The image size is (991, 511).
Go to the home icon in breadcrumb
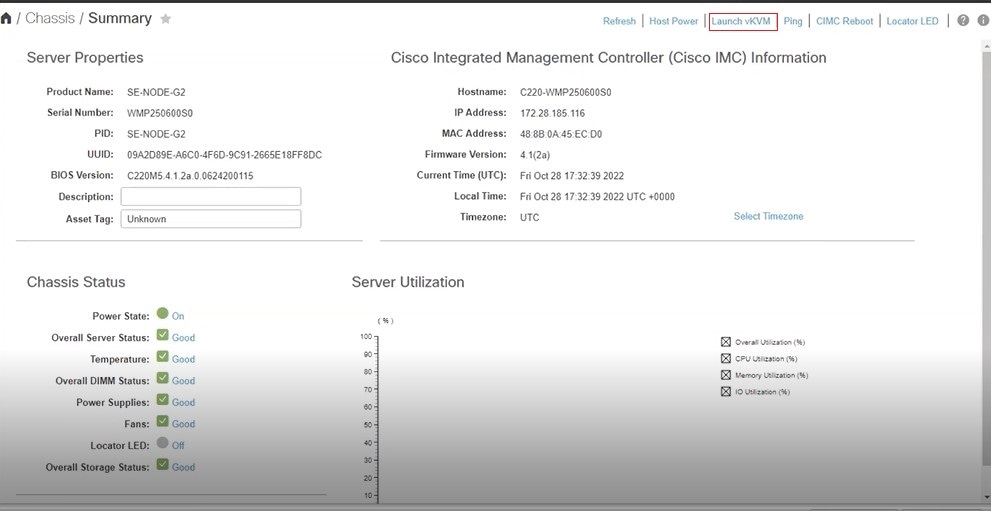pos(6,18)
